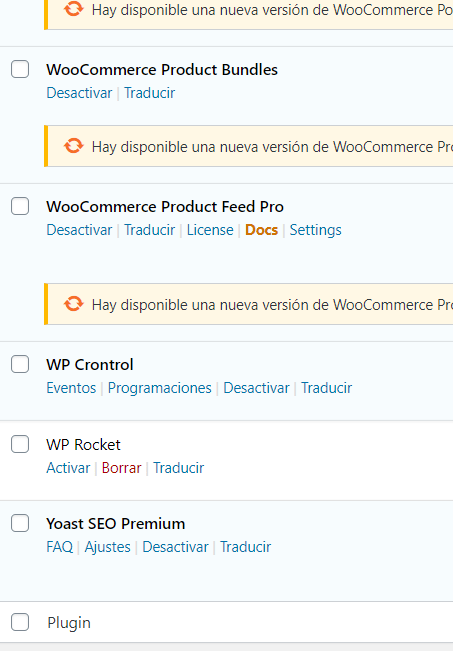Click update icon above WooCommerce Product Bundles
The width and height of the screenshot is (453, 651).
pyautogui.click(x=73, y=9)
